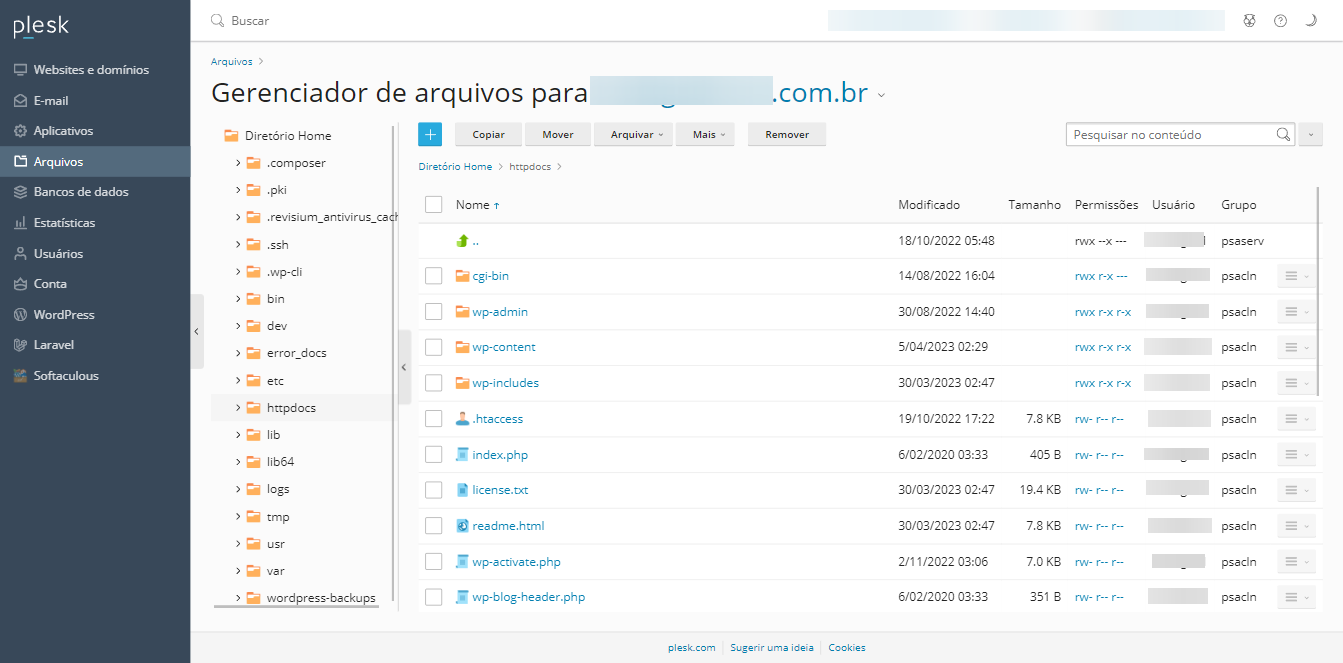Click the blue plus add button

coord(430,134)
